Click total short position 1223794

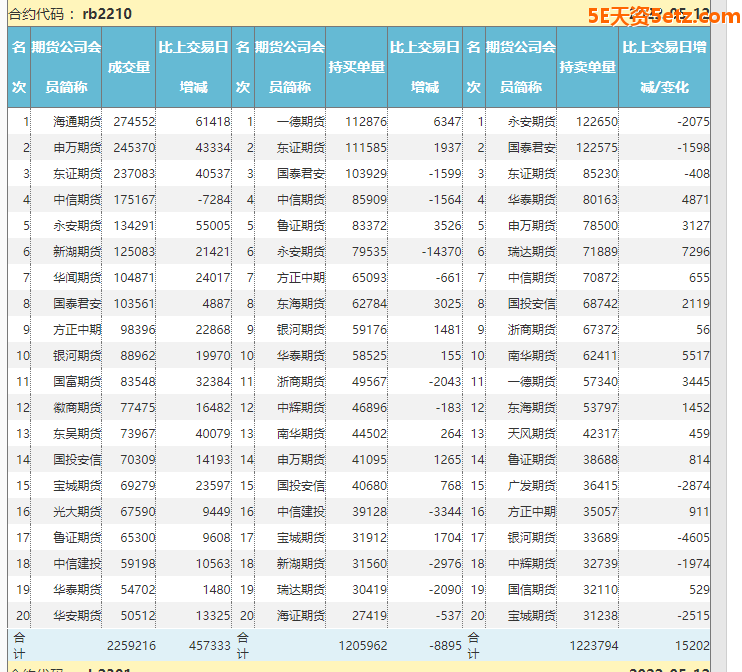[x=594, y=646]
